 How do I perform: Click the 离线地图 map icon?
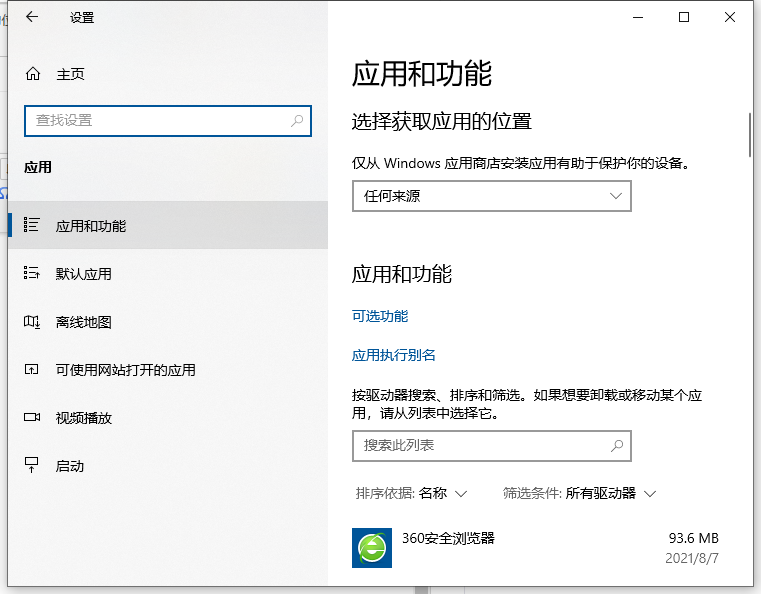tap(32, 322)
